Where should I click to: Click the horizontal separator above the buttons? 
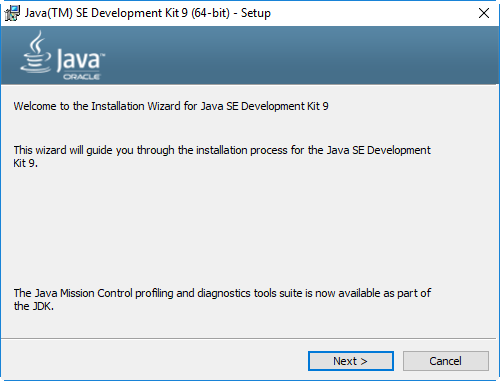249,339
